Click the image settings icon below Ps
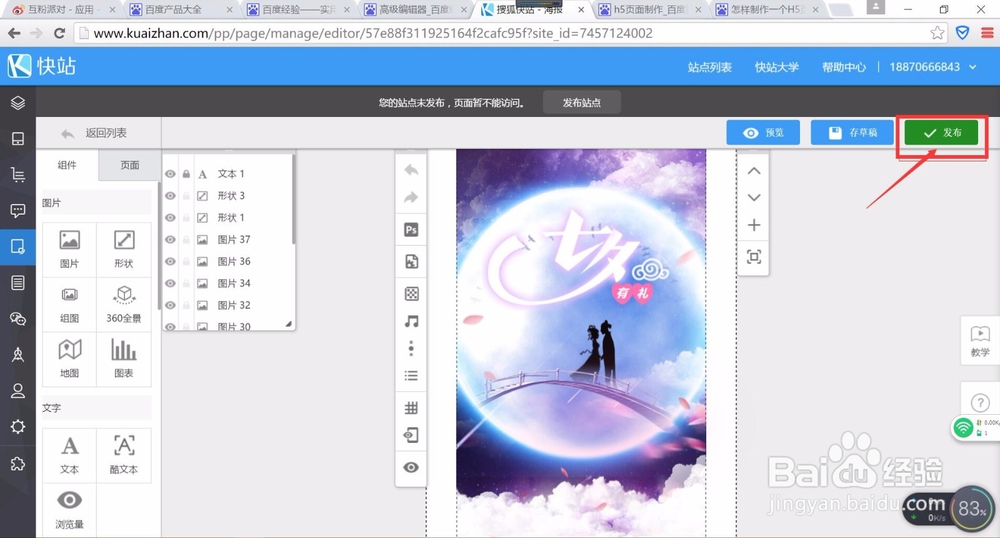The image size is (1000, 538). click(411, 261)
